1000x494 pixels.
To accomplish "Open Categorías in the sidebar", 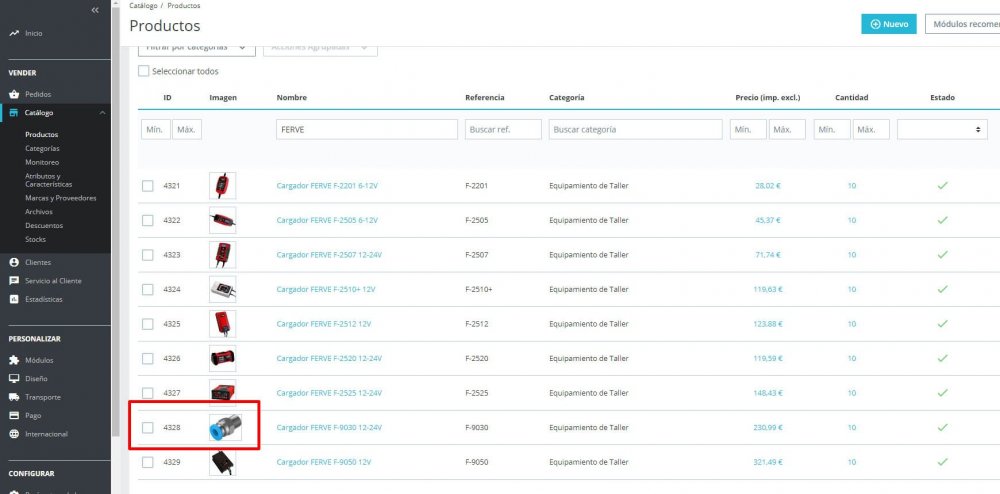I will (42, 149).
